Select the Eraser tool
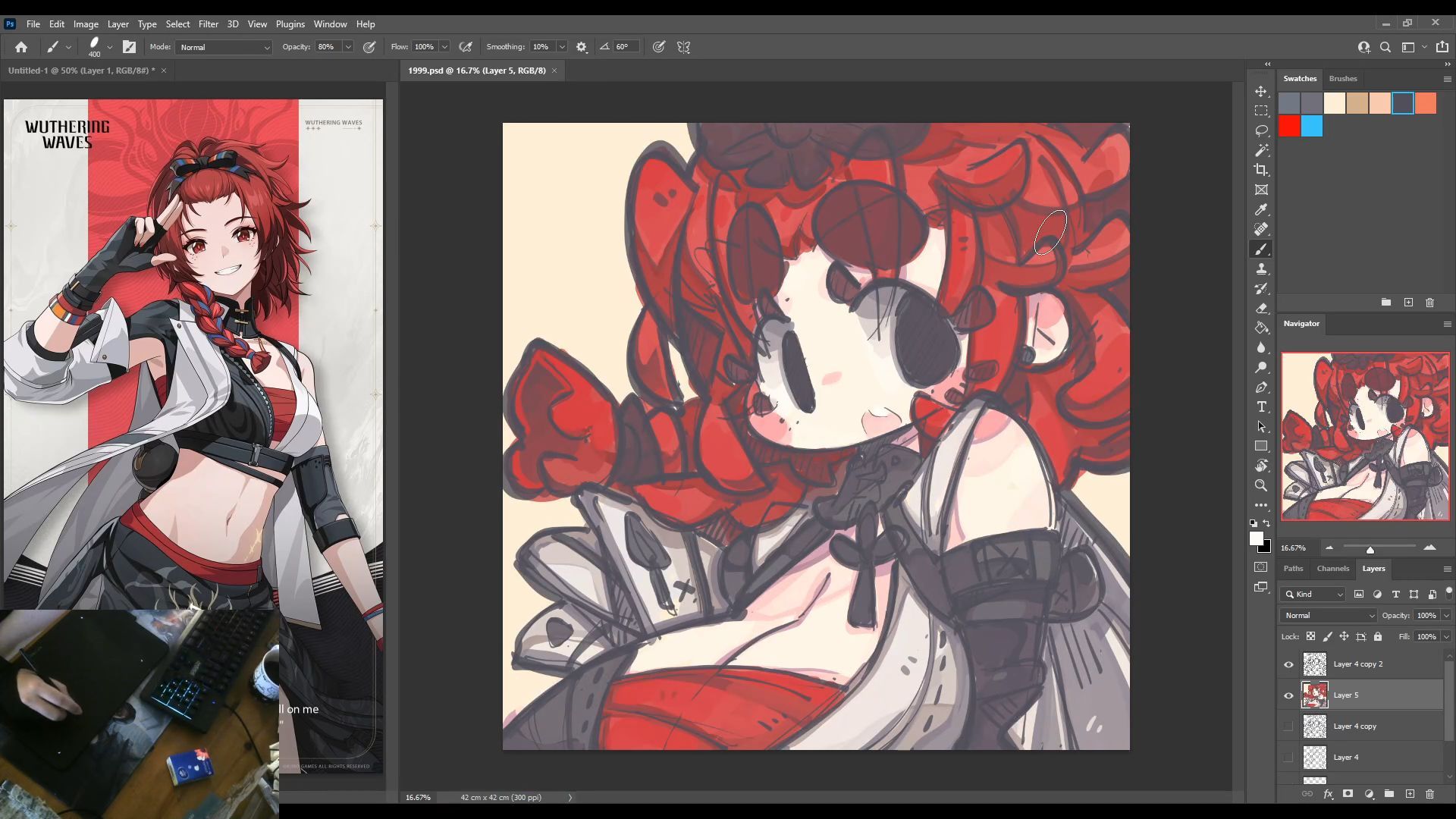The image size is (1456, 819). [x=1261, y=308]
